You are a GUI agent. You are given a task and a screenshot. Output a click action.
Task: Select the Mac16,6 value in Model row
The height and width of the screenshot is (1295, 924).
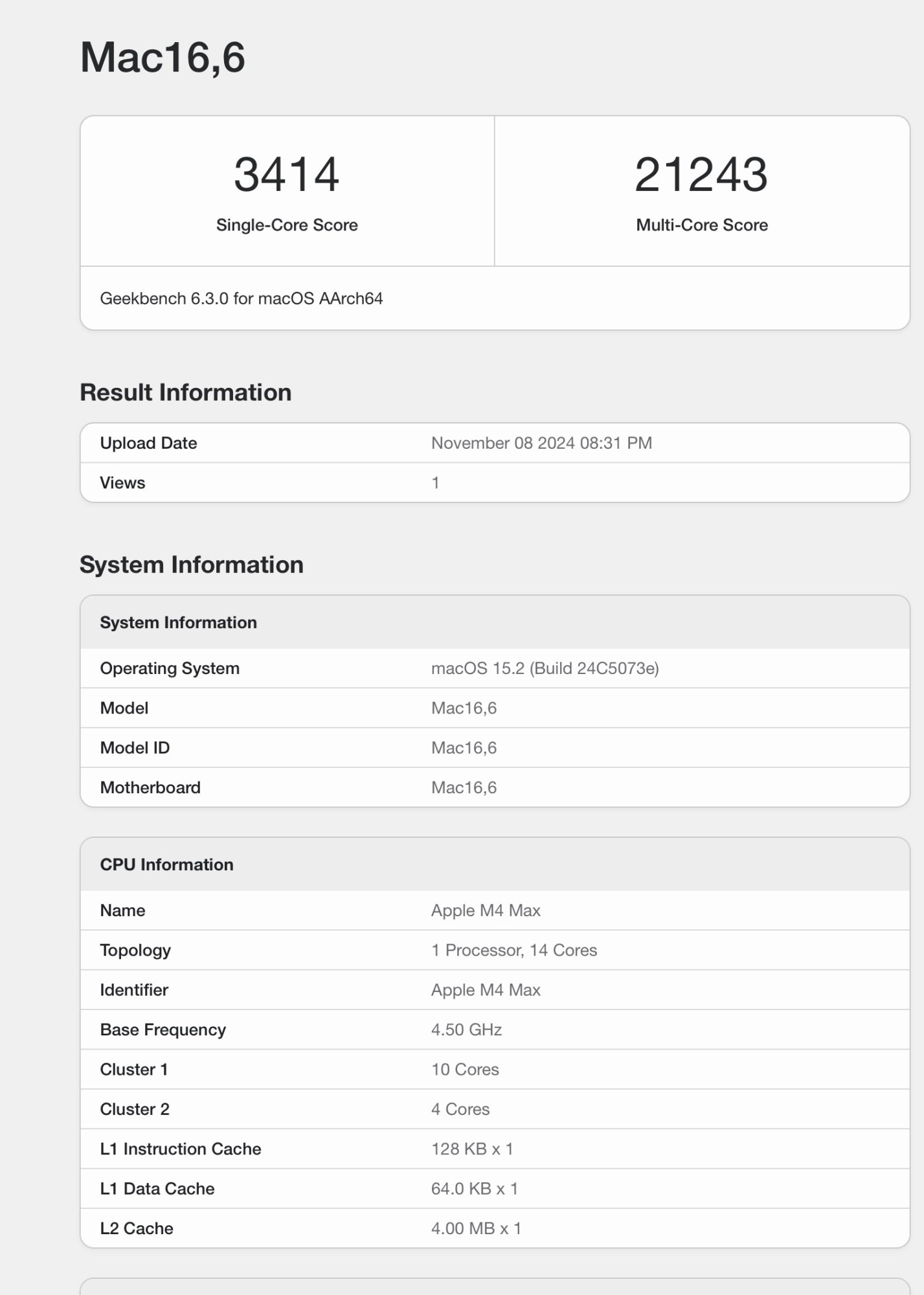[464, 708]
